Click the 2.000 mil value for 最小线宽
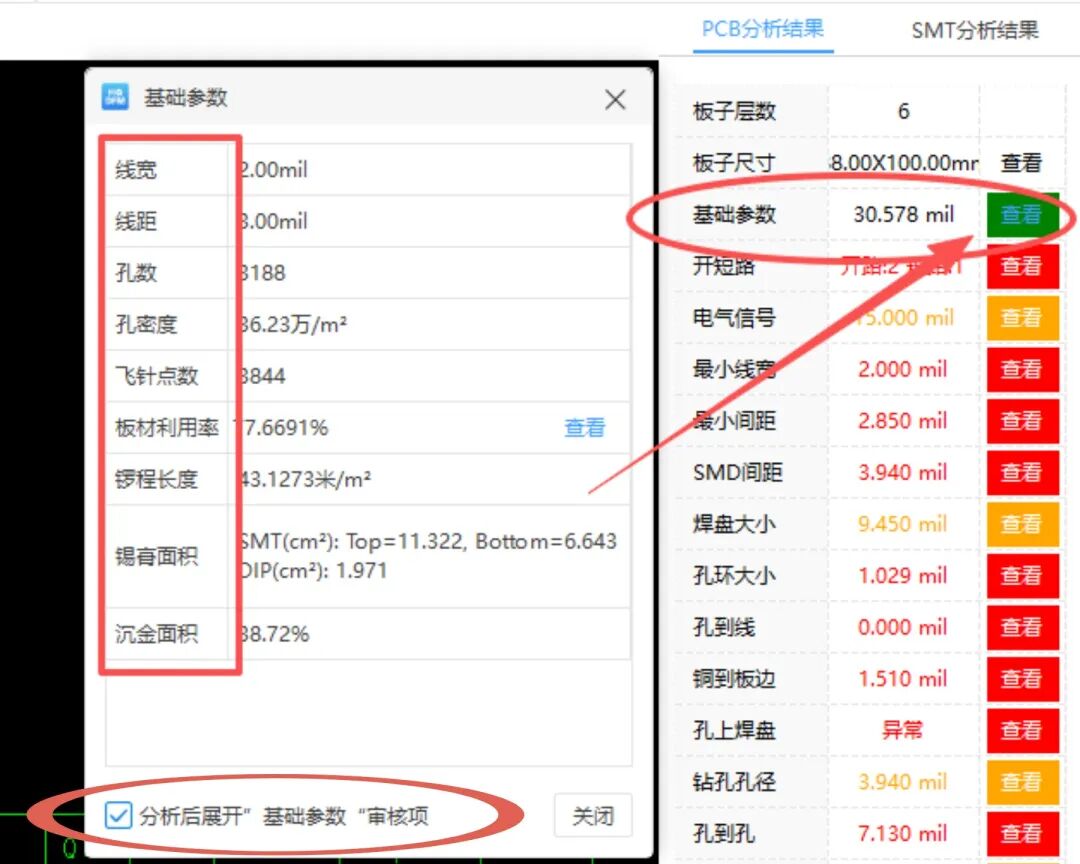This screenshot has width=1080, height=864. [x=902, y=369]
